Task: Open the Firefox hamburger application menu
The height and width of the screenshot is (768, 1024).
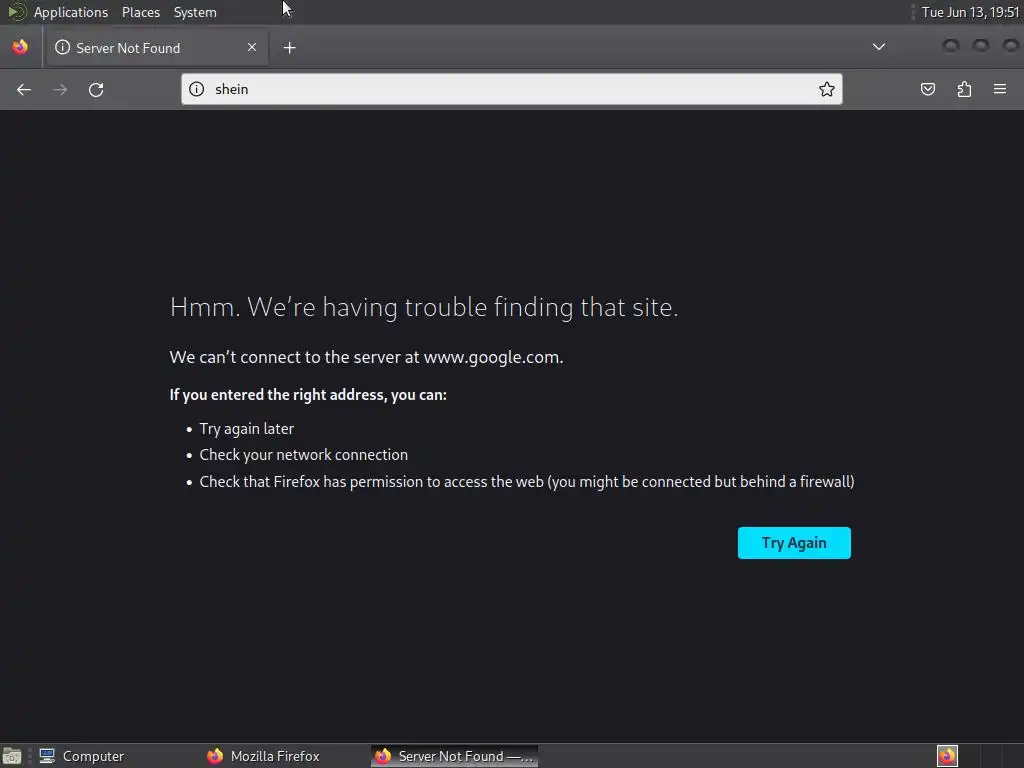Action: click(1000, 89)
